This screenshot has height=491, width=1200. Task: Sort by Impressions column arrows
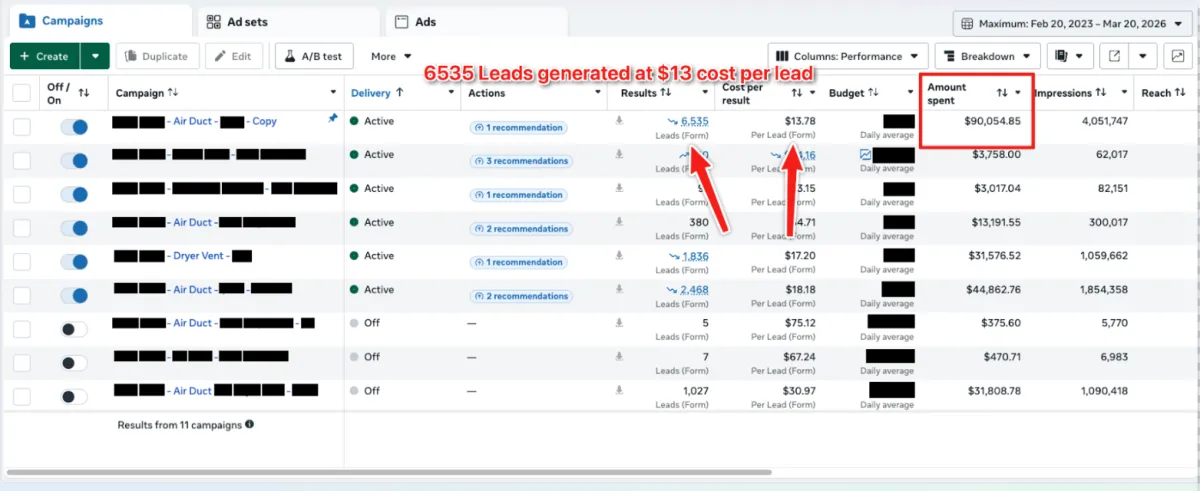click(x=1100, y=93)
